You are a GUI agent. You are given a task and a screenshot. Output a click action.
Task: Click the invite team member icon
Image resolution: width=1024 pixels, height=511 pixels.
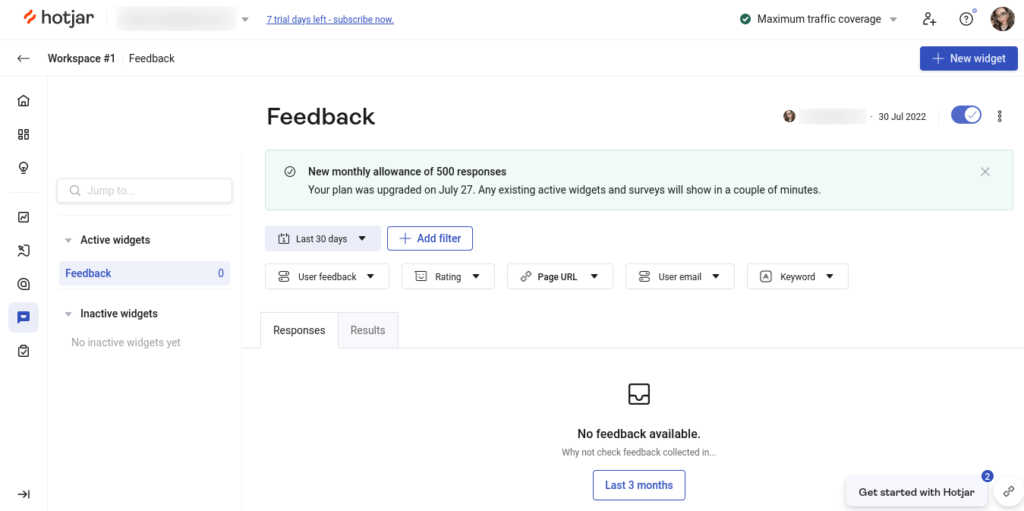[930, 19]
